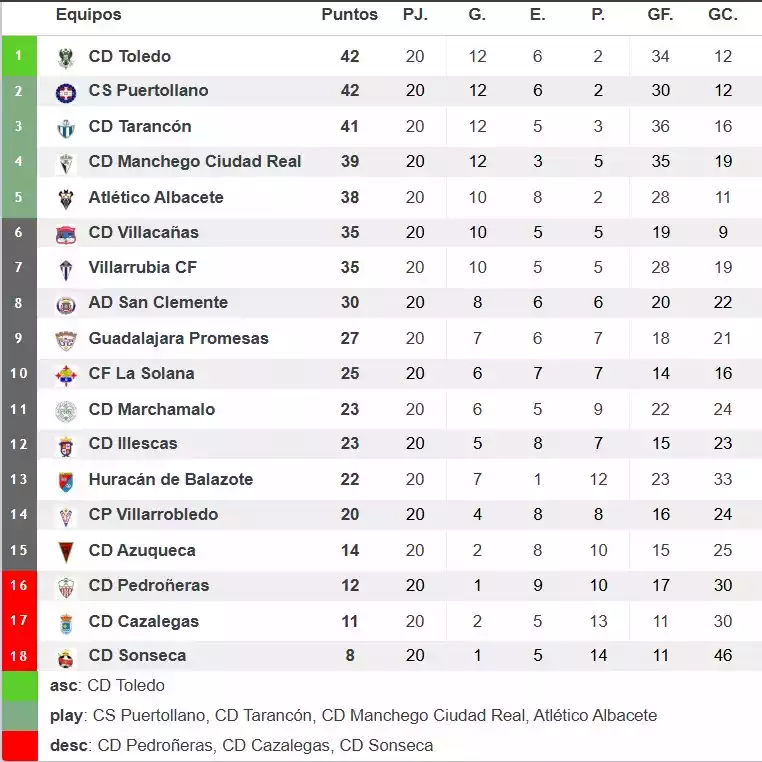Click the Atlético Albacete team crest
The image size is (762, 762).
point(66,198)
